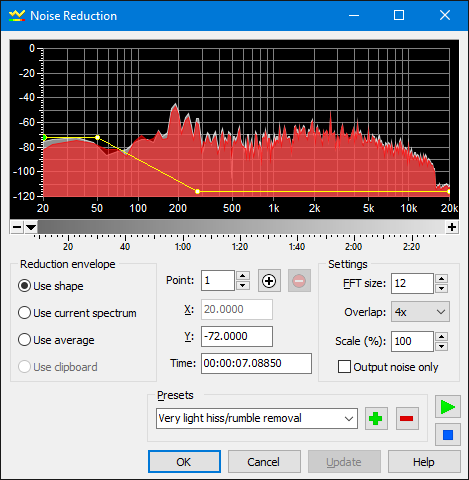Click the X value field 20.0000
The image size is (469, 480).
point(237,309)
